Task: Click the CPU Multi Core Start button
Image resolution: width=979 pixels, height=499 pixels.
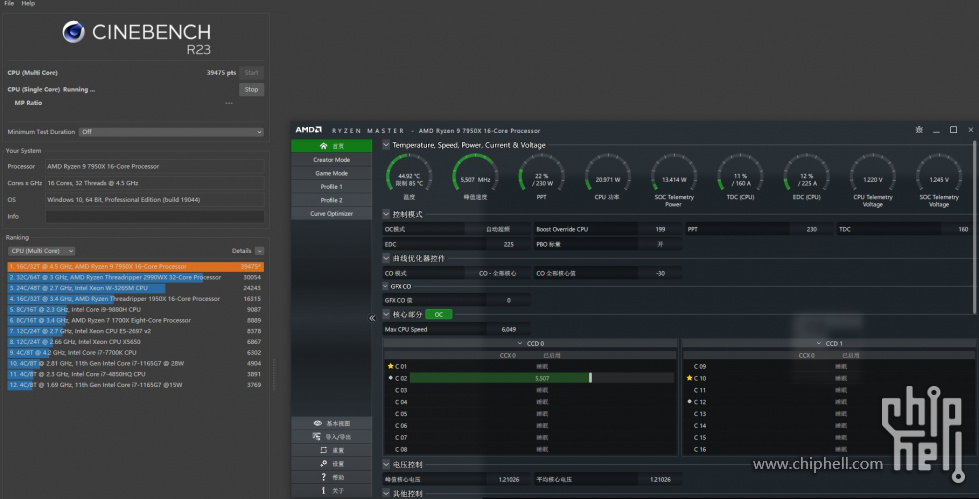Action: pyautogui.click(x=251, y=72)
